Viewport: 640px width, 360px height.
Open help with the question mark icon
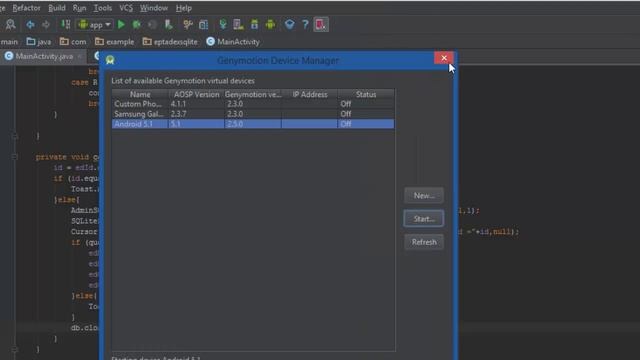pos(305,25)
